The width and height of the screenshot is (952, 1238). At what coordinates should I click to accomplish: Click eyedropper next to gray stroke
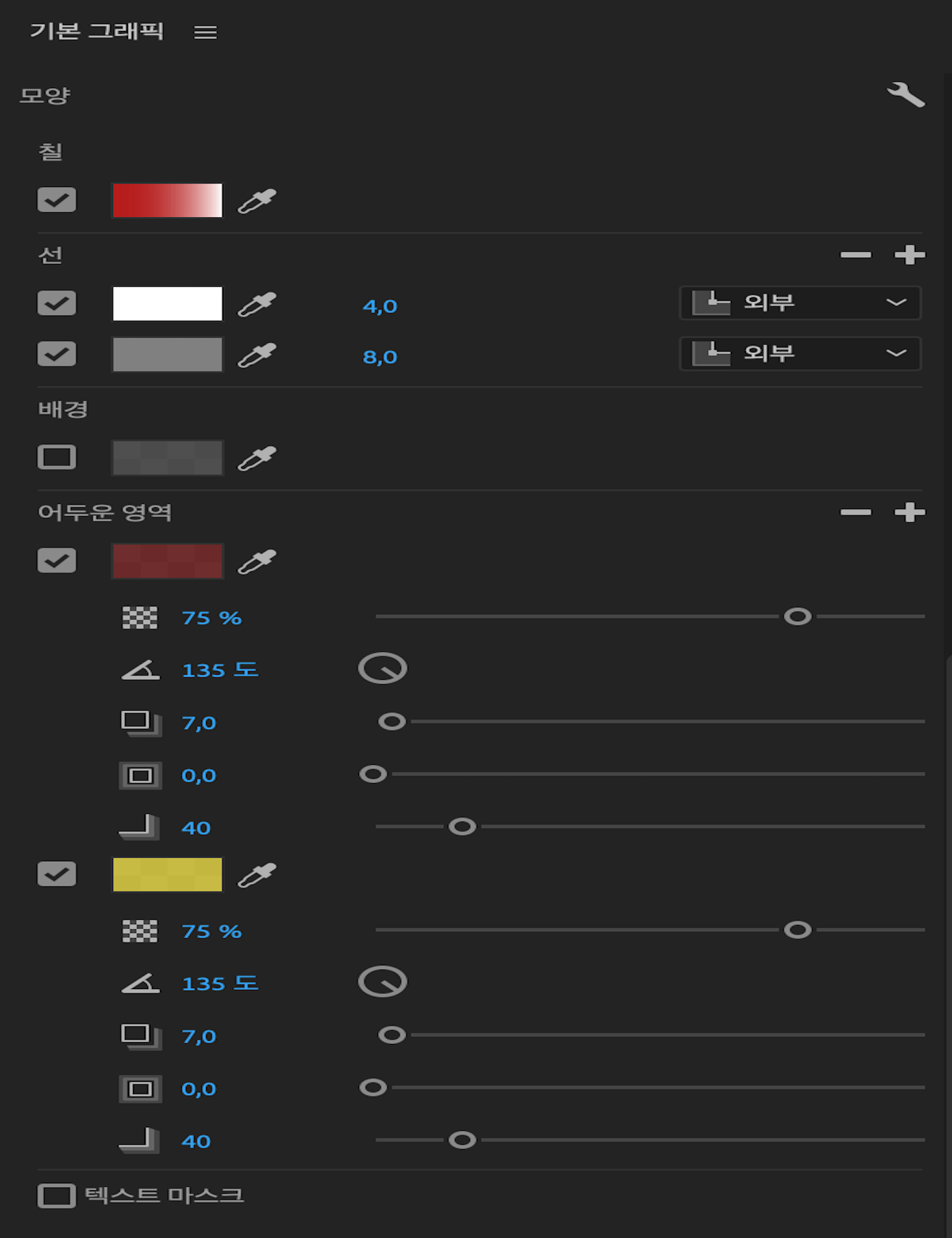tap(257, 355)
